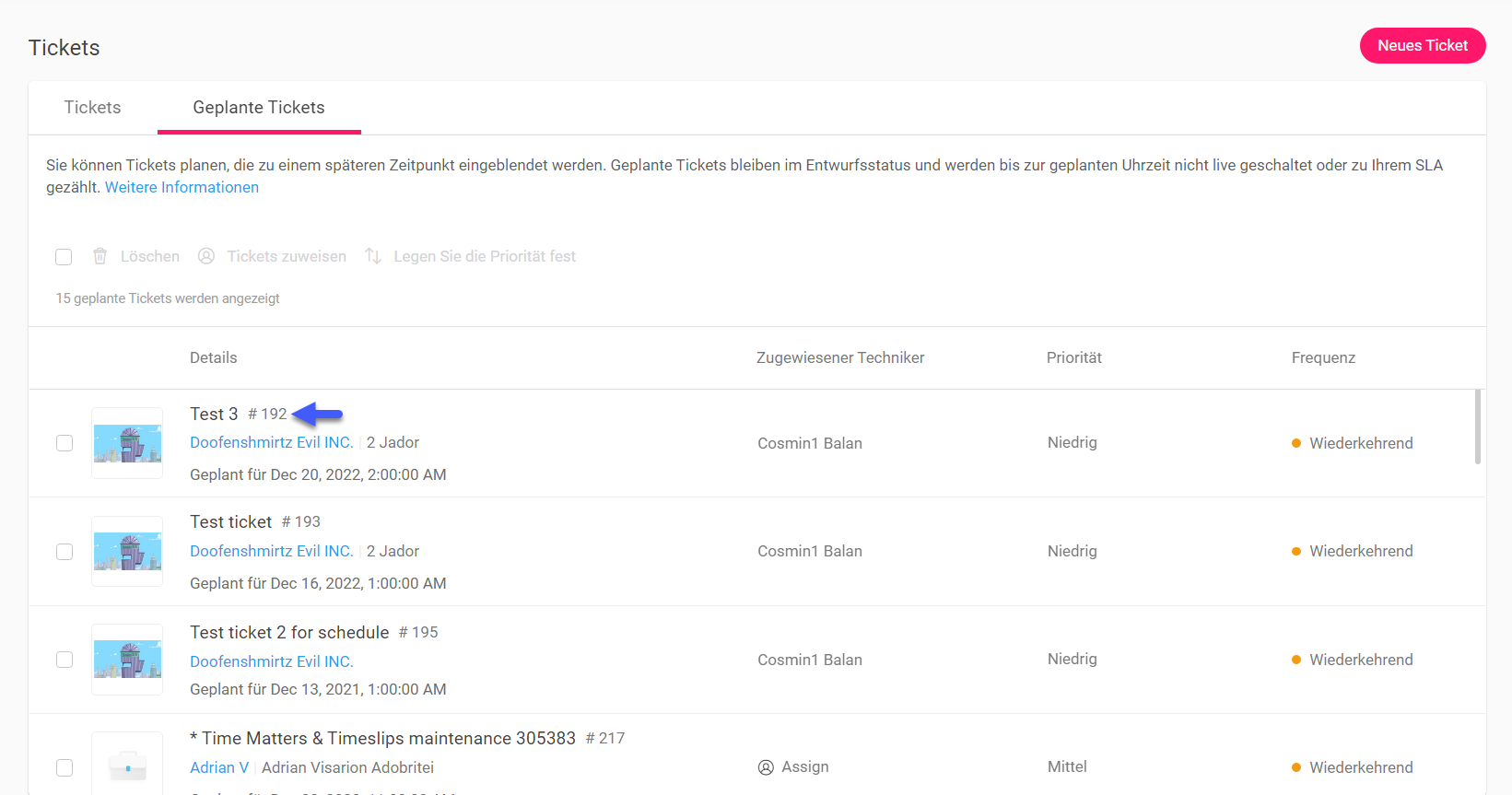
Task: Open the thumbnail image for Test 3 ticket
Action: click(x=127, y=443)
